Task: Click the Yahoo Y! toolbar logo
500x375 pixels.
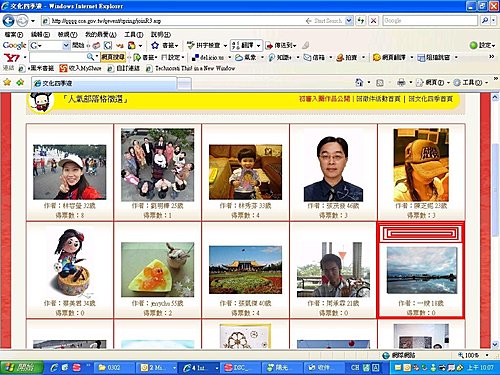Action: pos(12,57)
